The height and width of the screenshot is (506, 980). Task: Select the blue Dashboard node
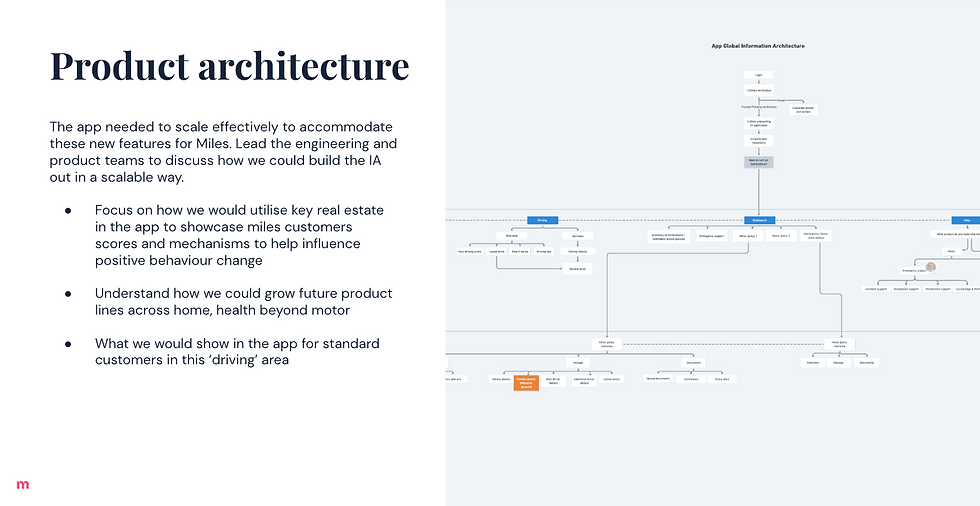tap(759, 220)
